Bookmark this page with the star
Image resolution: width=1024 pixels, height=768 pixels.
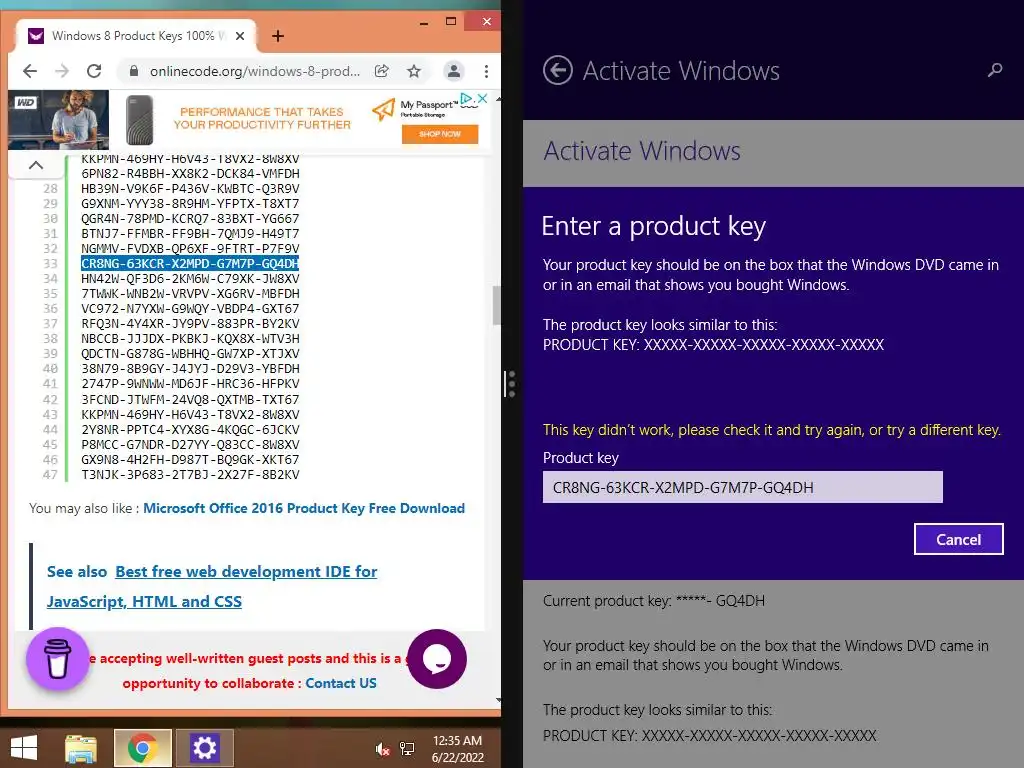pos(413,71)
